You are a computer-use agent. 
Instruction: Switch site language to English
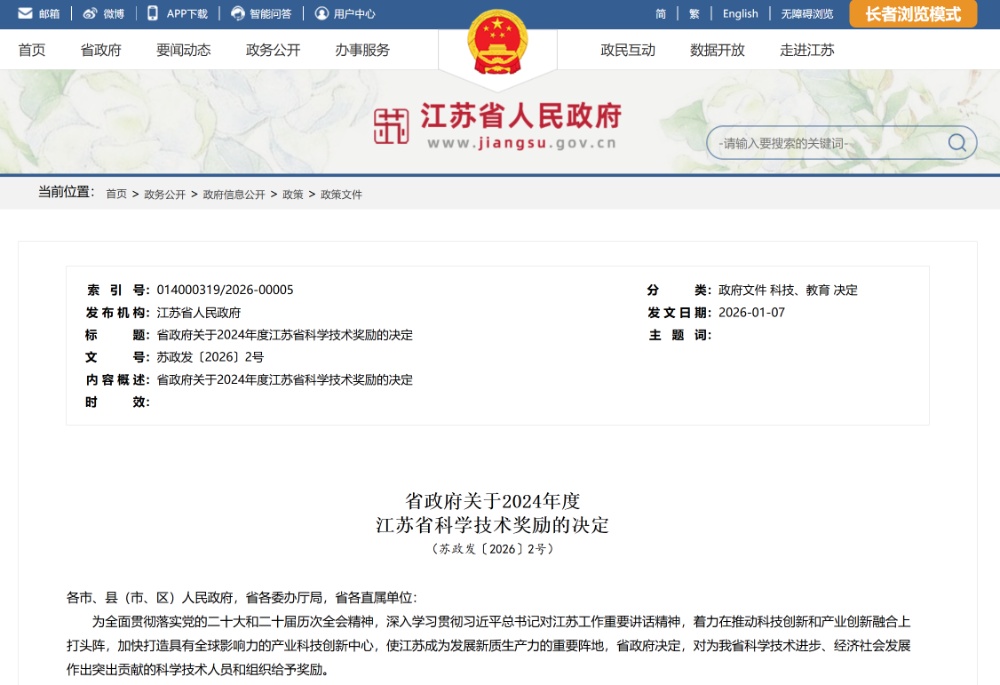pos(740,14)
